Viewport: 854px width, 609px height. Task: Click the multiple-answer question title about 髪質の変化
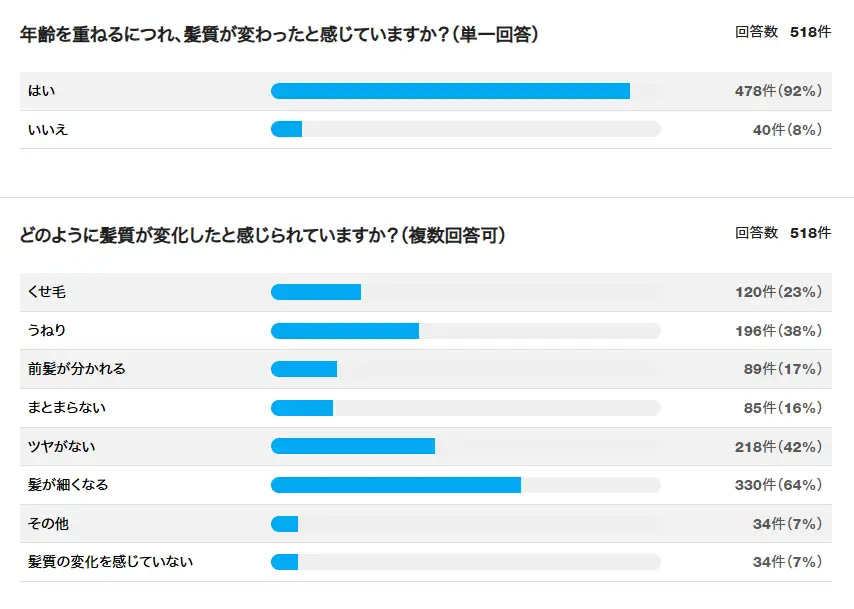pos(262,237)
